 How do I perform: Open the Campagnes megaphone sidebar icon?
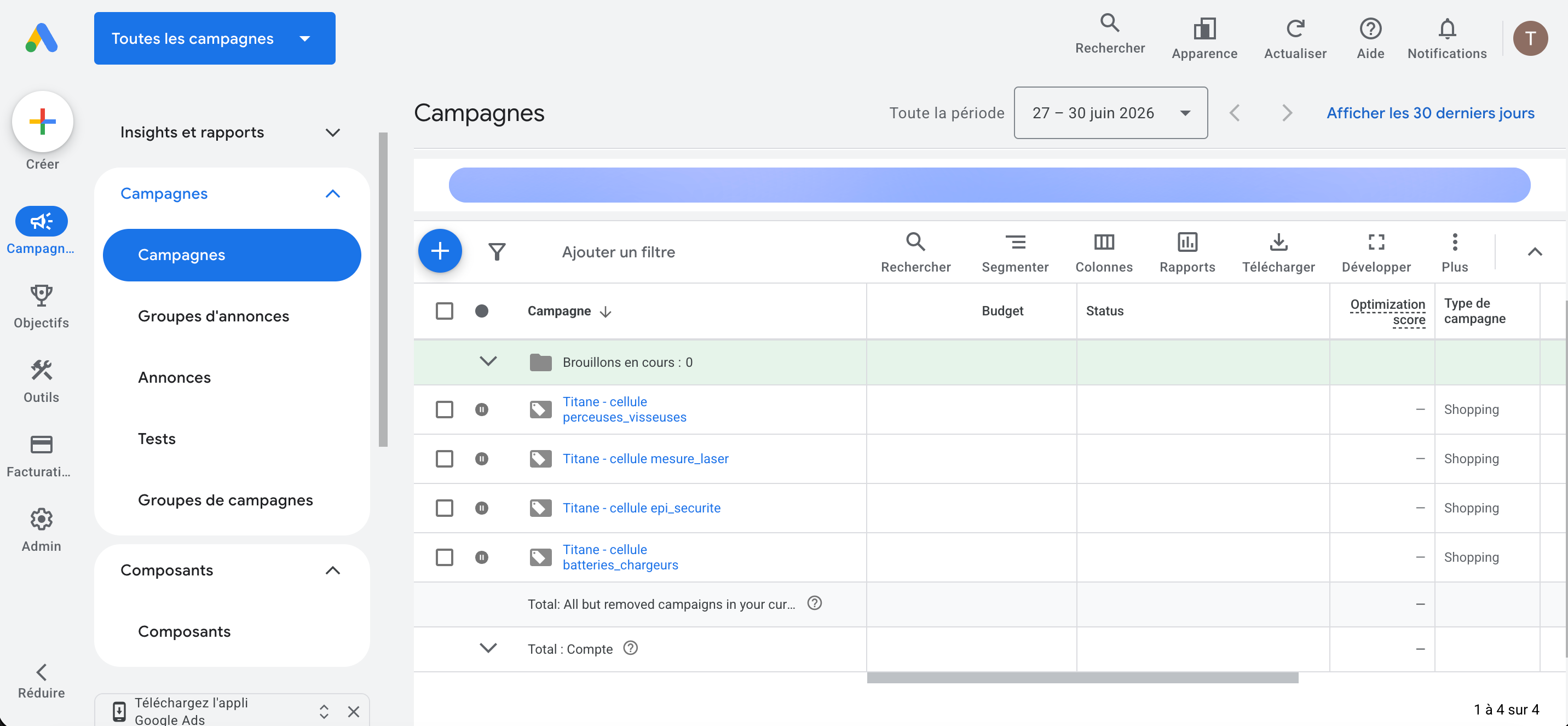pyautogui.click(x=42, y=221)
